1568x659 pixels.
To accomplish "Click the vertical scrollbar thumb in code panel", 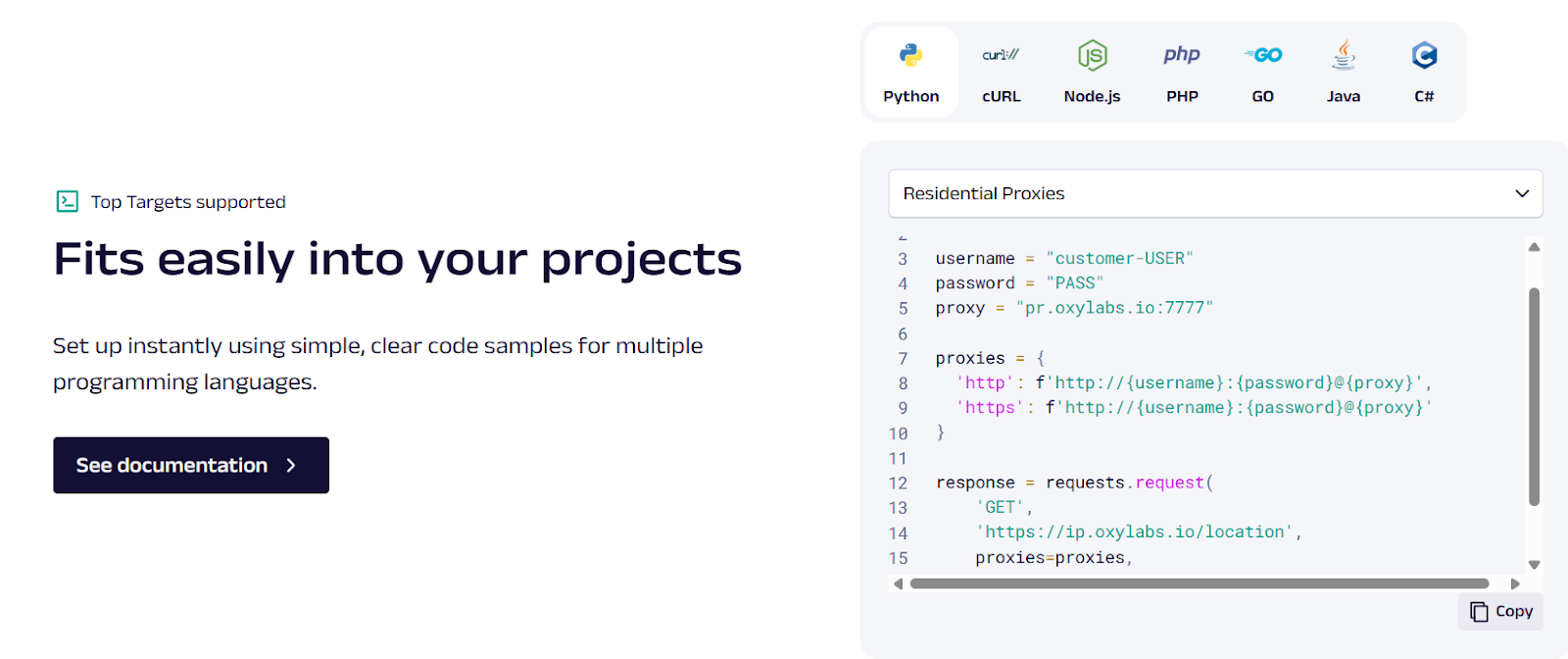I will coord(1534,396).
